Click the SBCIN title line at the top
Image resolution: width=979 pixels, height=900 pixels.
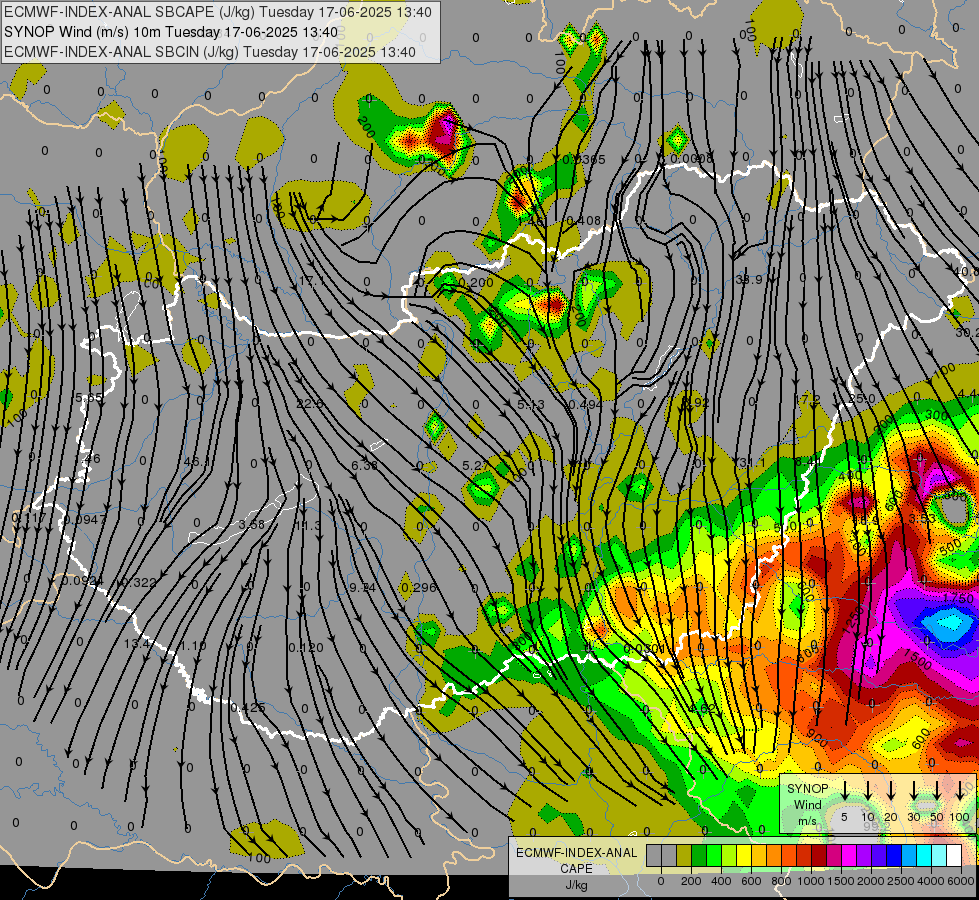coord(210,52)
